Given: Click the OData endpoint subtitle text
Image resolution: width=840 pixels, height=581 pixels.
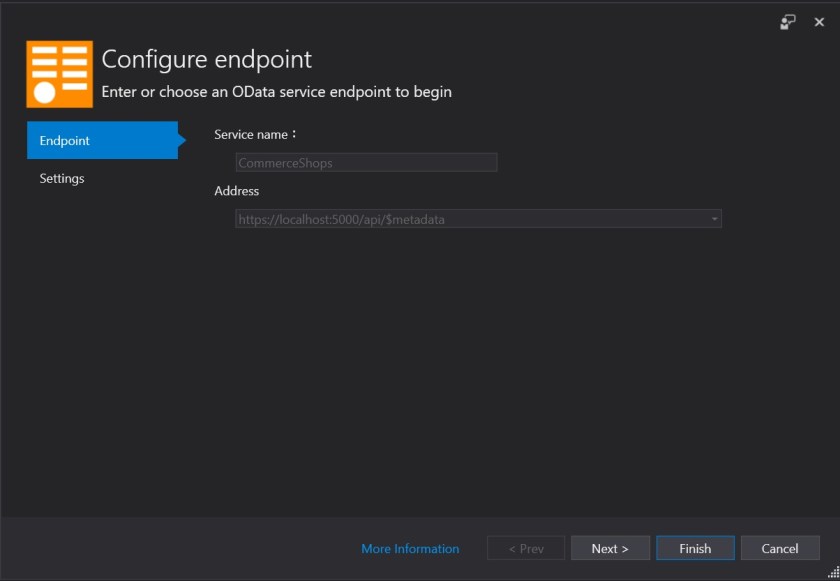Looking at the screenshot, I should point(277,92).
